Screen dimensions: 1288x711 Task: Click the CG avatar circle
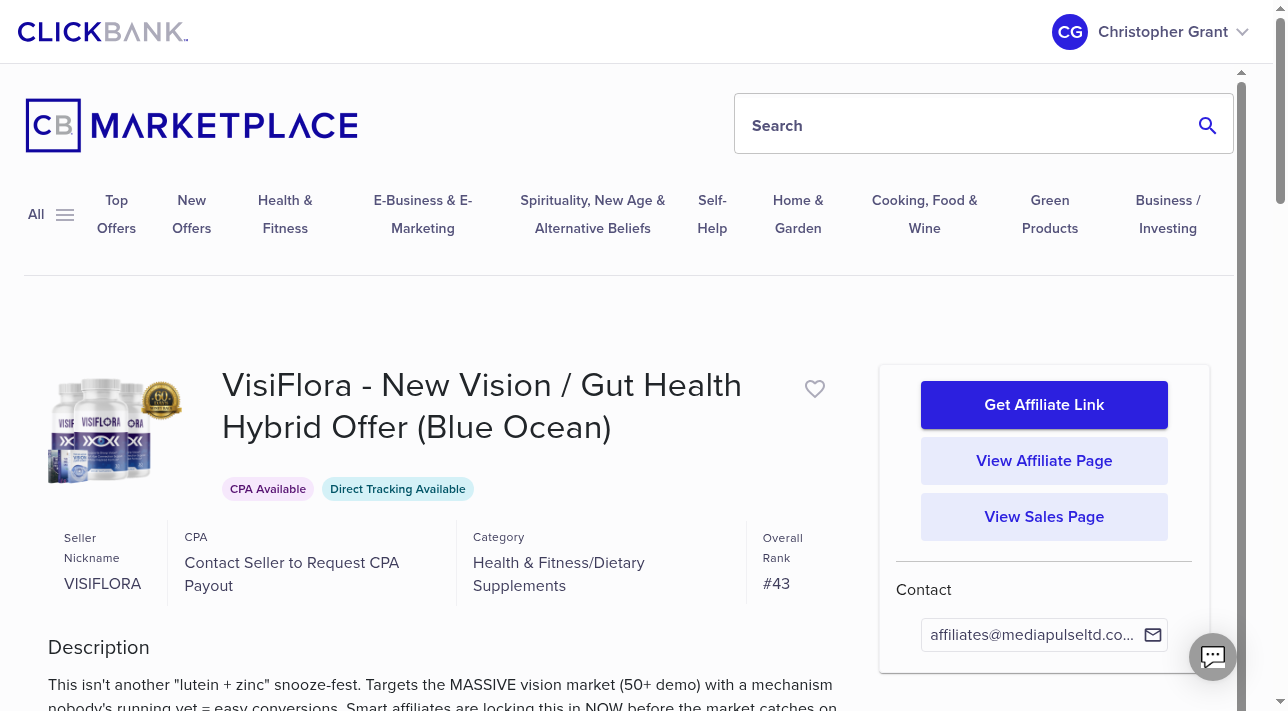pyautogui.click(x=1069, y=32)
